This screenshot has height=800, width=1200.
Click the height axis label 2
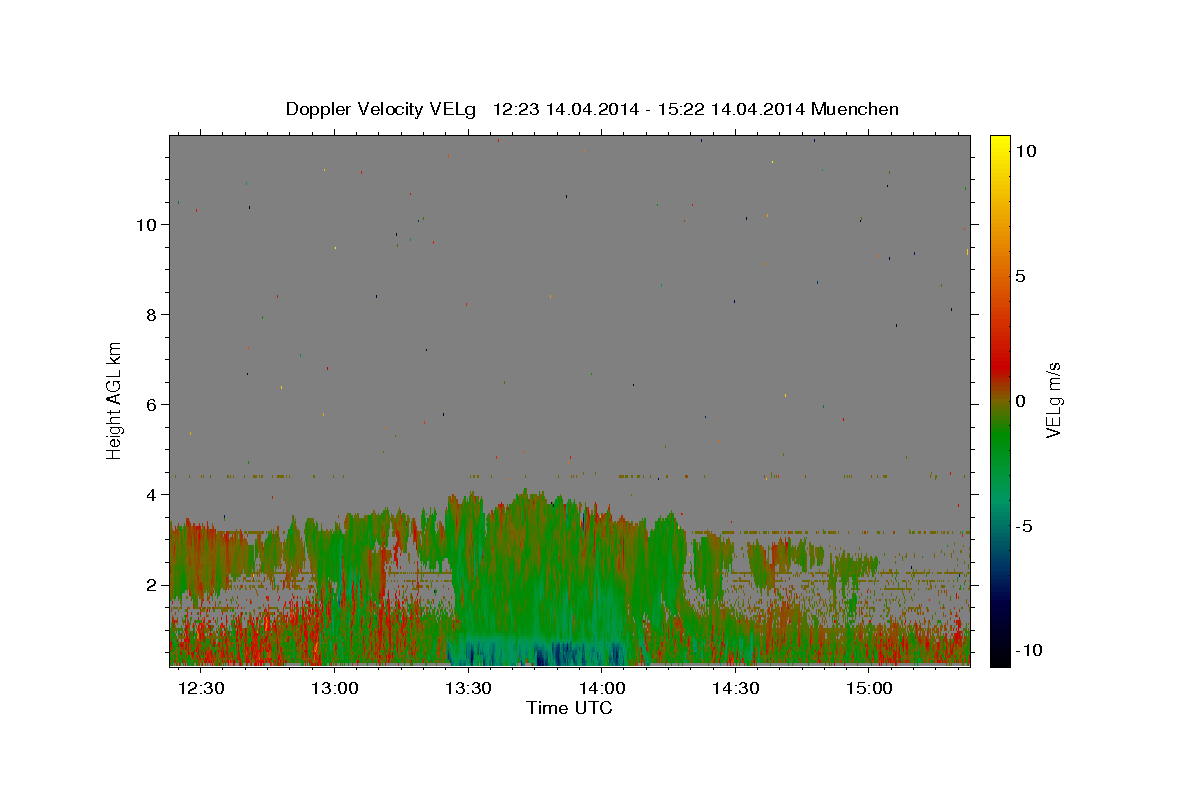(x=152, y=585)
